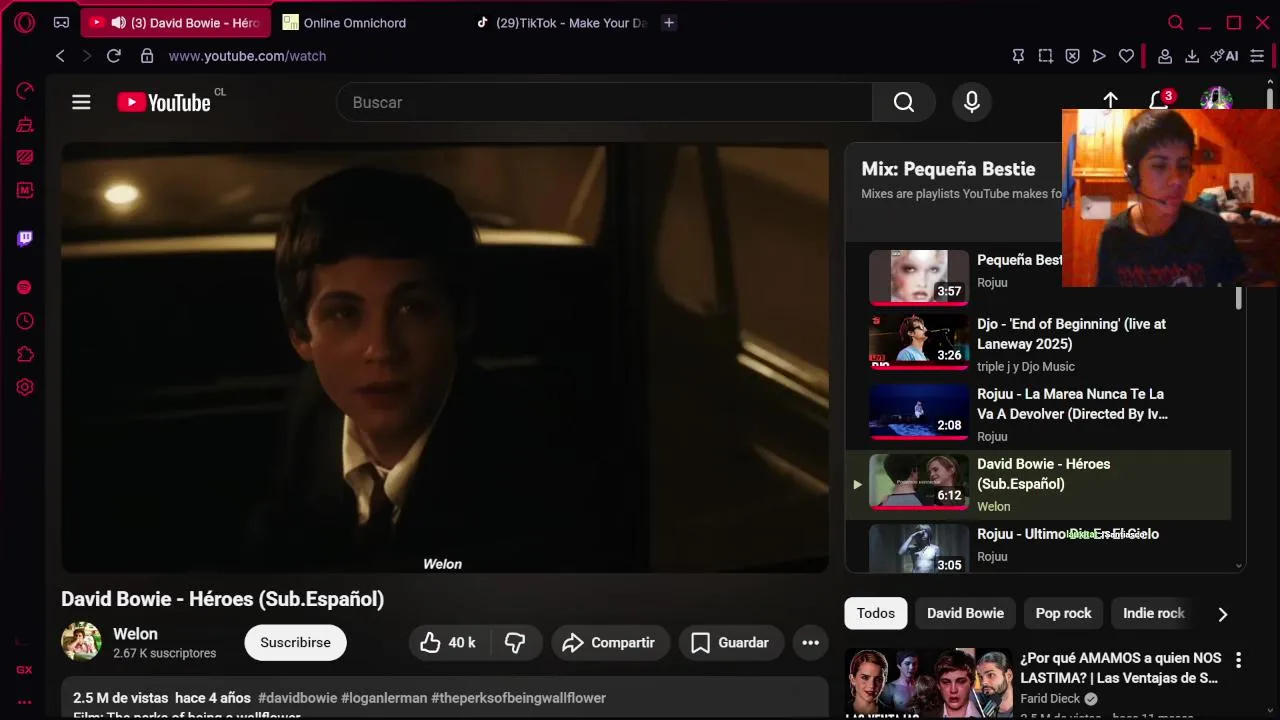1280x720 pixels.
Task: Mute the David Bowie tab audio
Action: coord(118,22)
